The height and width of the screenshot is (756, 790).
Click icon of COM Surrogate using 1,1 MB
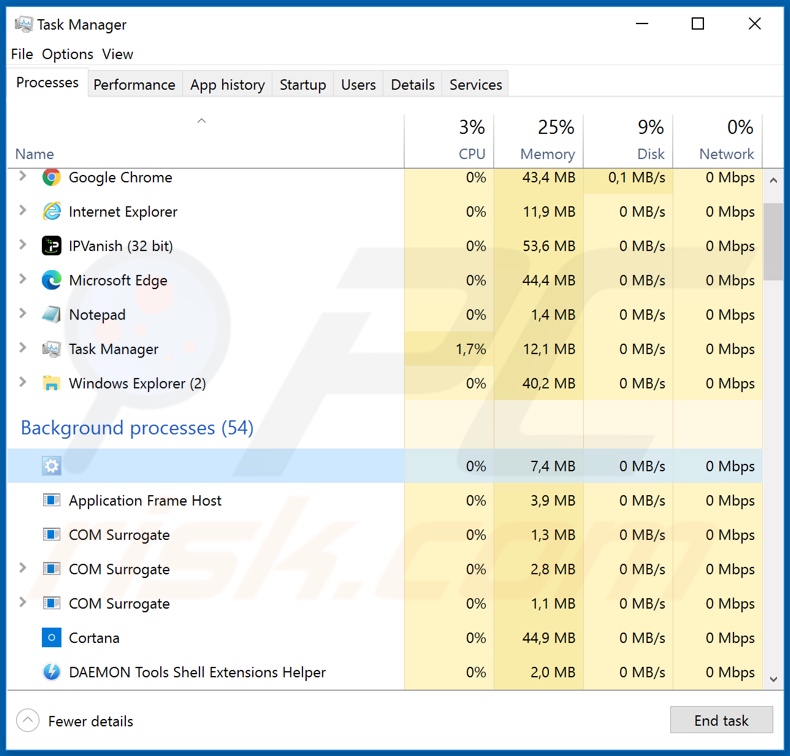point(51,603)
